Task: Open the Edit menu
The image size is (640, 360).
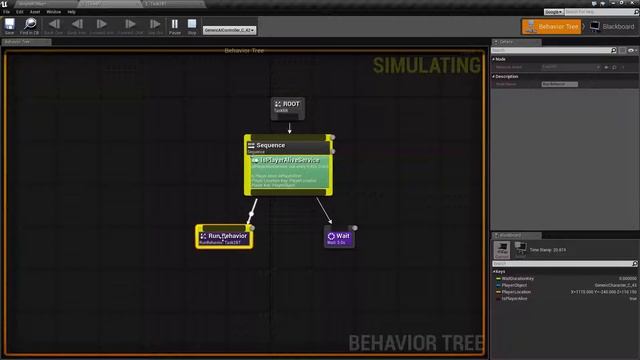Action: [20, 12]
